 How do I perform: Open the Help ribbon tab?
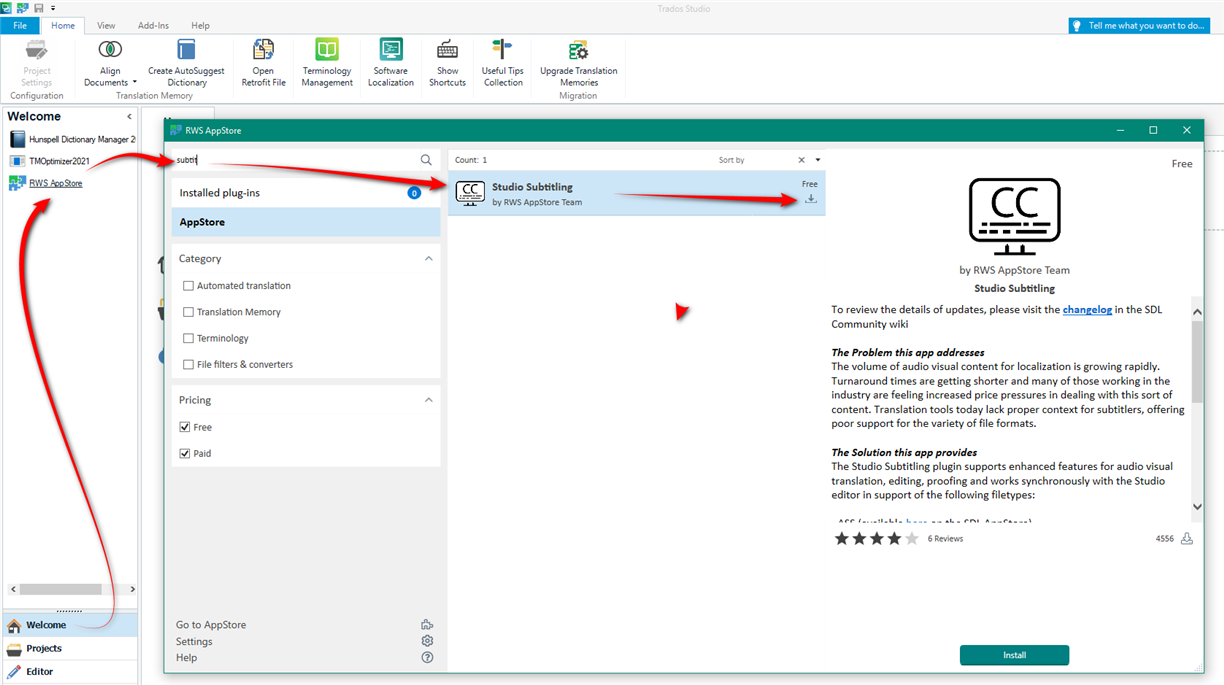click(200, 25)
